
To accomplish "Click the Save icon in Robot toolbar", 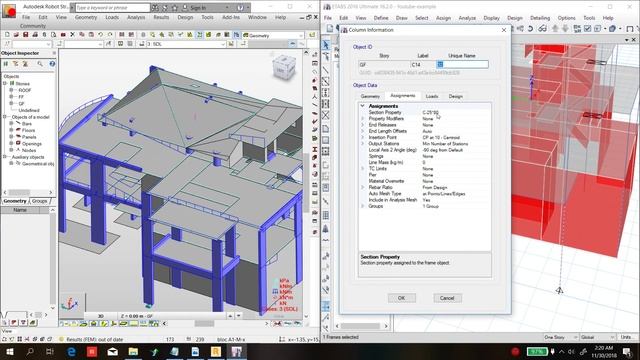I will [x=25, y=35].
